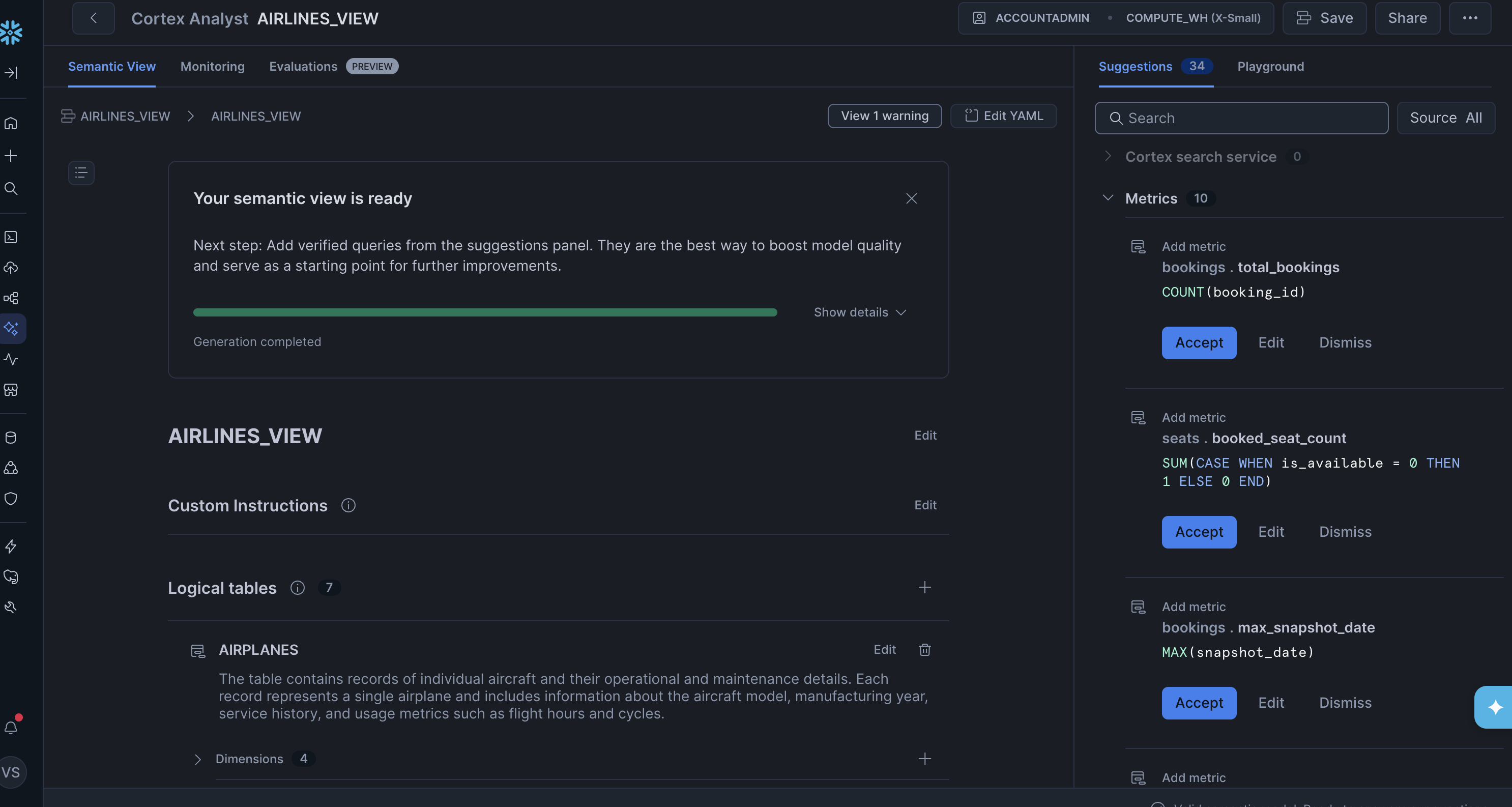1512x807 pixels.
Task: Delete the AIRPLANES table with trash icon
Action: (x=924, y=650)
